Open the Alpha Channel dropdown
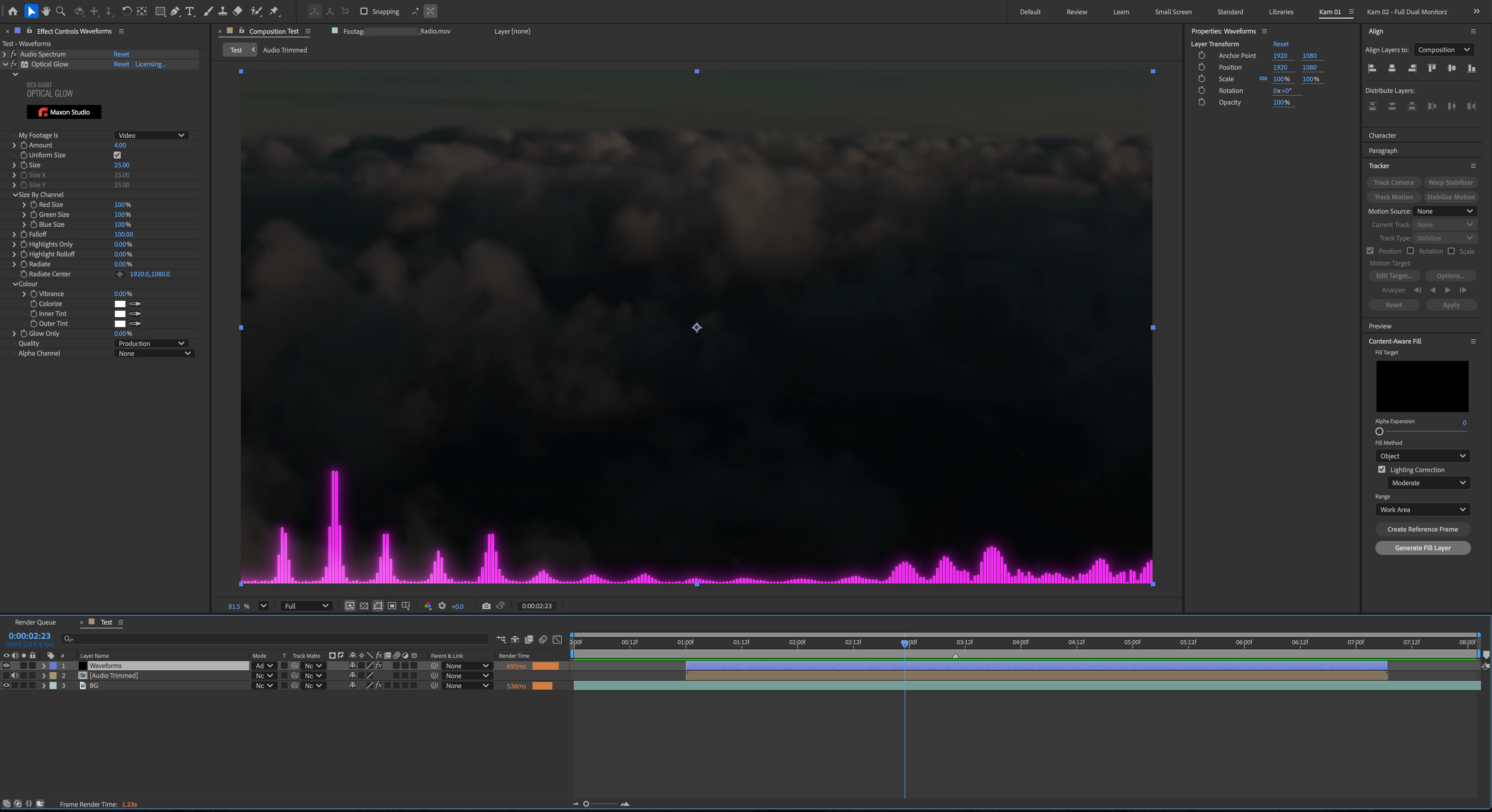The height and width of the screenshot is (812, 1492). pos(154,353)
